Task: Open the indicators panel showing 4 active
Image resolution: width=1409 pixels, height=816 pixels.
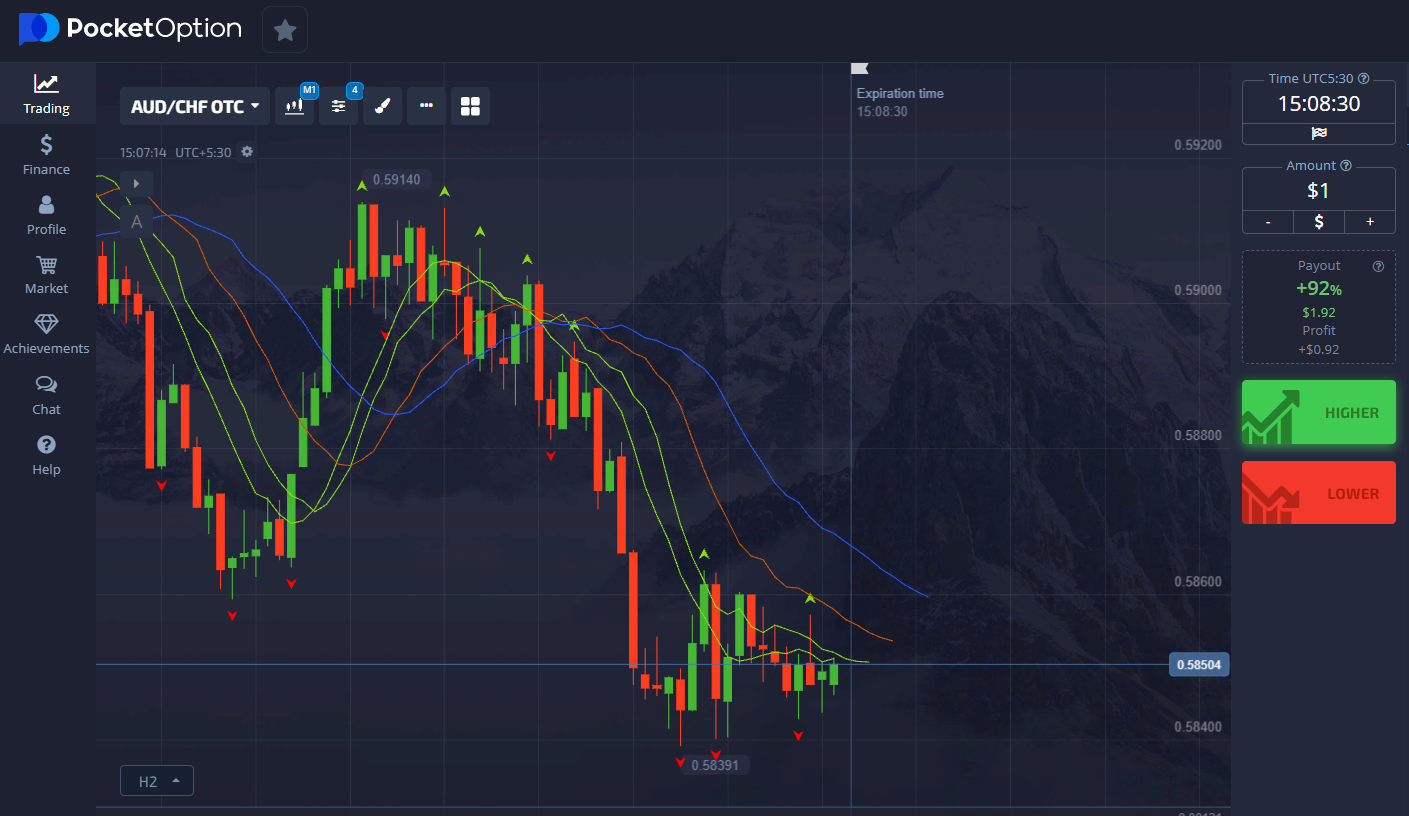Action: (x=338, y=105)
